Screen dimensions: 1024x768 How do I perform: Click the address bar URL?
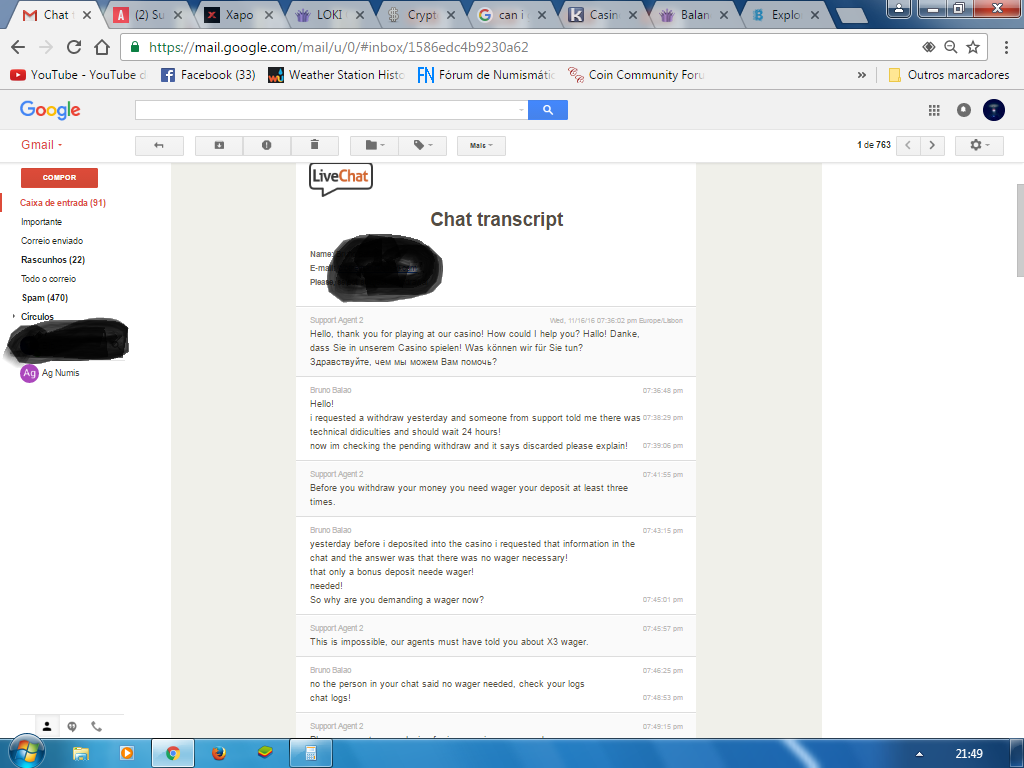click(338, 47)
